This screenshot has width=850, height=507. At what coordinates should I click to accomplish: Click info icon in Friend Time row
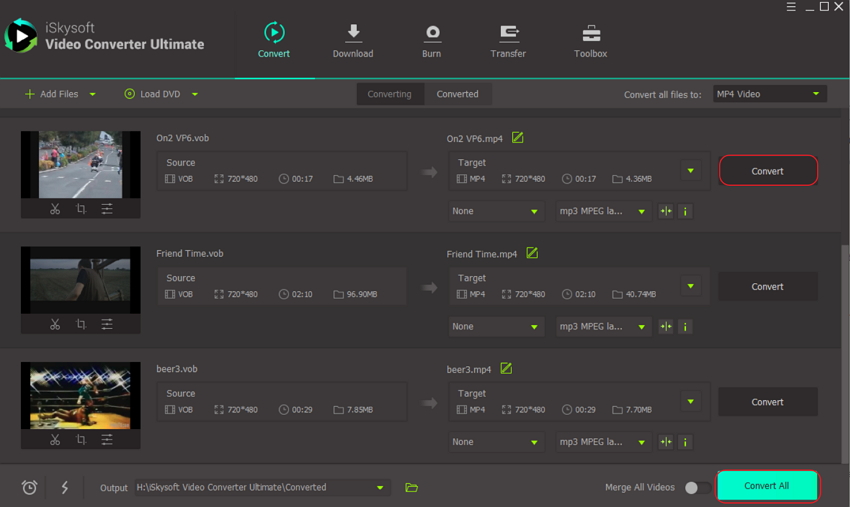[685, 327]
